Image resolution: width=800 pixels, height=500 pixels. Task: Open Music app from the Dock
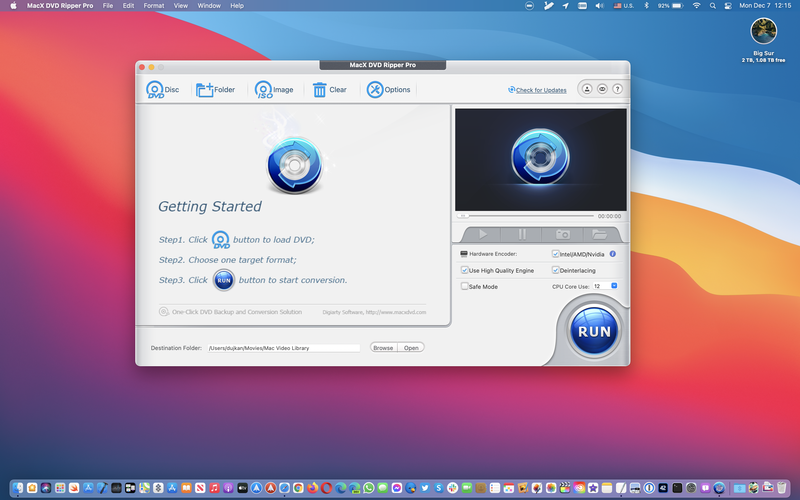coord(214,488)
